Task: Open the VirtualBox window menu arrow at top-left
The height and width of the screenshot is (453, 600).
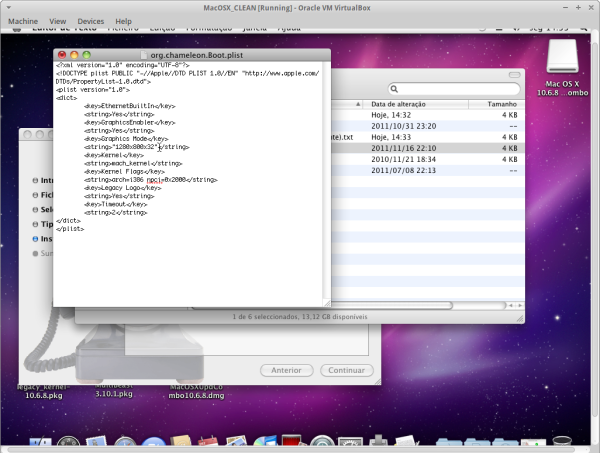Action: (8, 8)
